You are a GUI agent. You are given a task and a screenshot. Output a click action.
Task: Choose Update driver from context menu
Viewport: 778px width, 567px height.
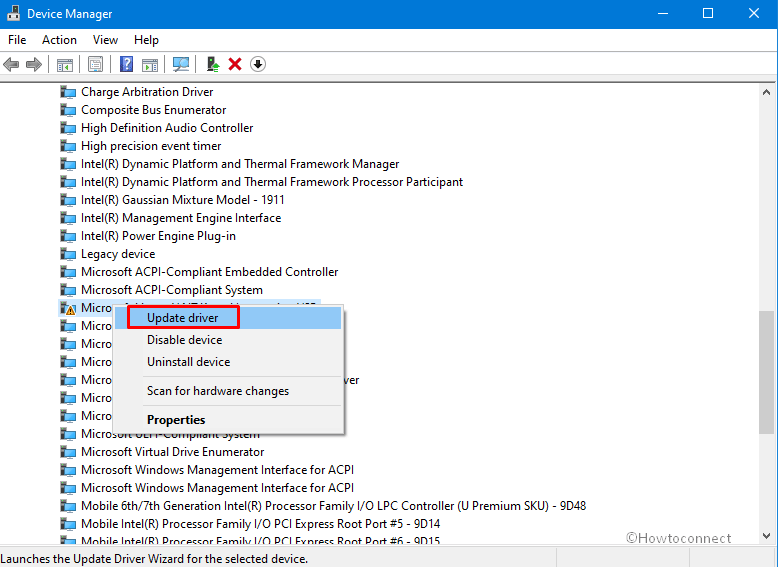pyautogui.click(x=228, y=318)
